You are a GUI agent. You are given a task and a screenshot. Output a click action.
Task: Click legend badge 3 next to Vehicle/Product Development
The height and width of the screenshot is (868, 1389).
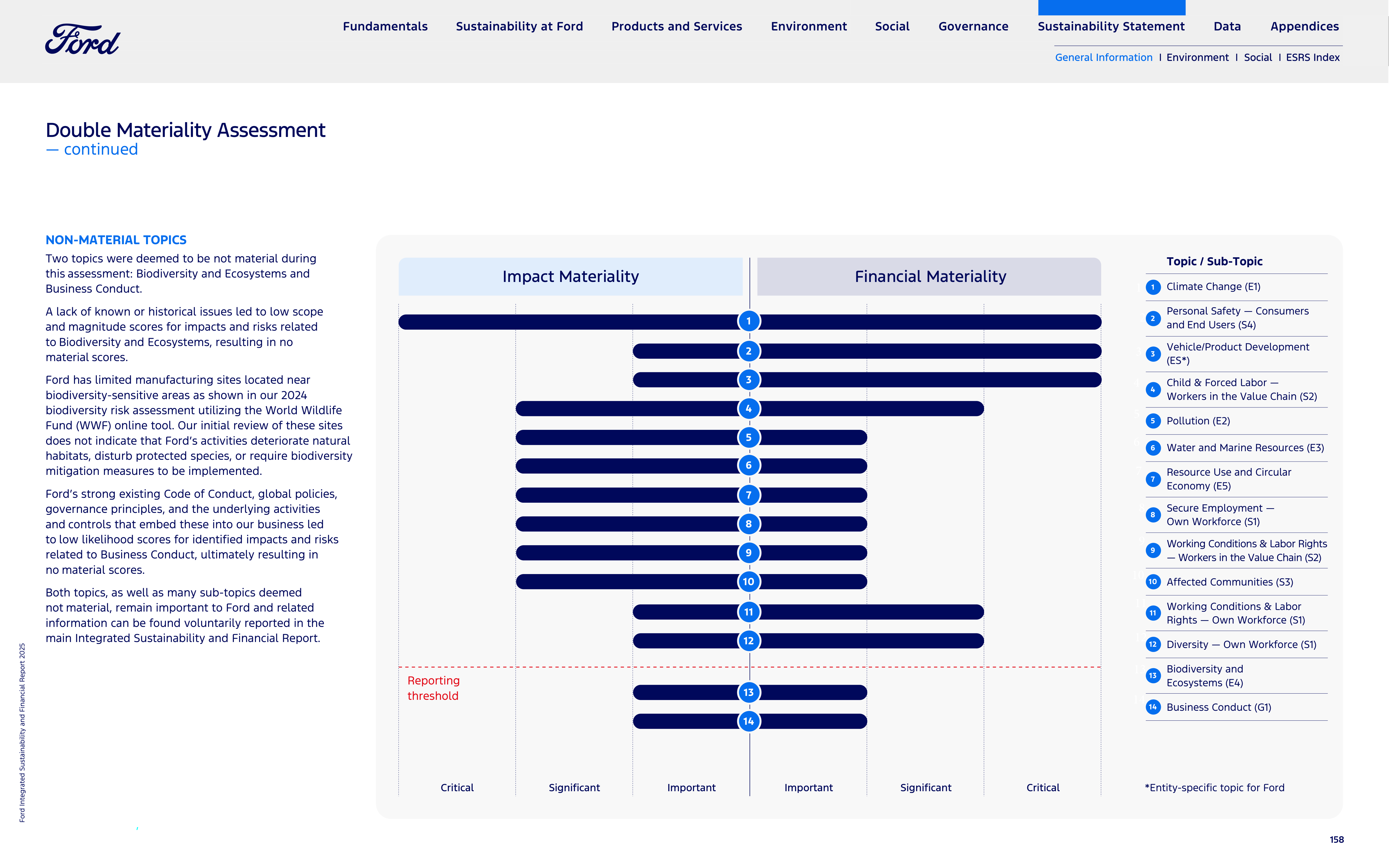pos(1153,354)
